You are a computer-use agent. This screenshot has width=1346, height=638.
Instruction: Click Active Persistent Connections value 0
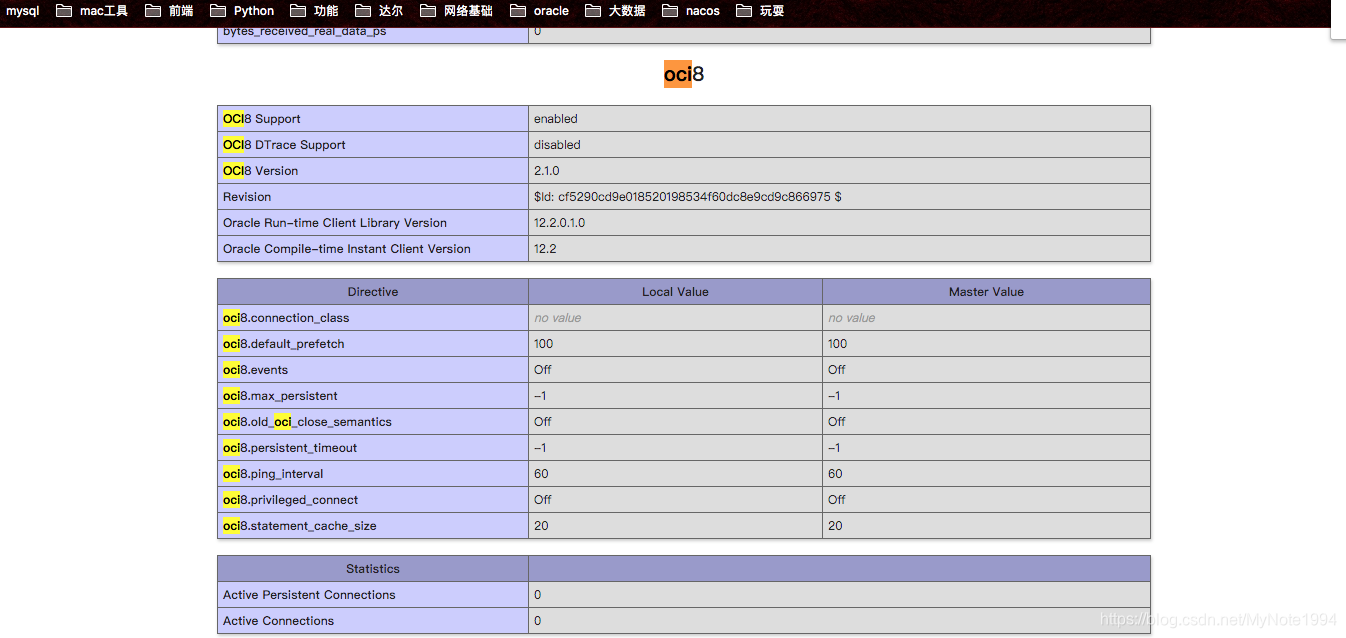[538, 595]
